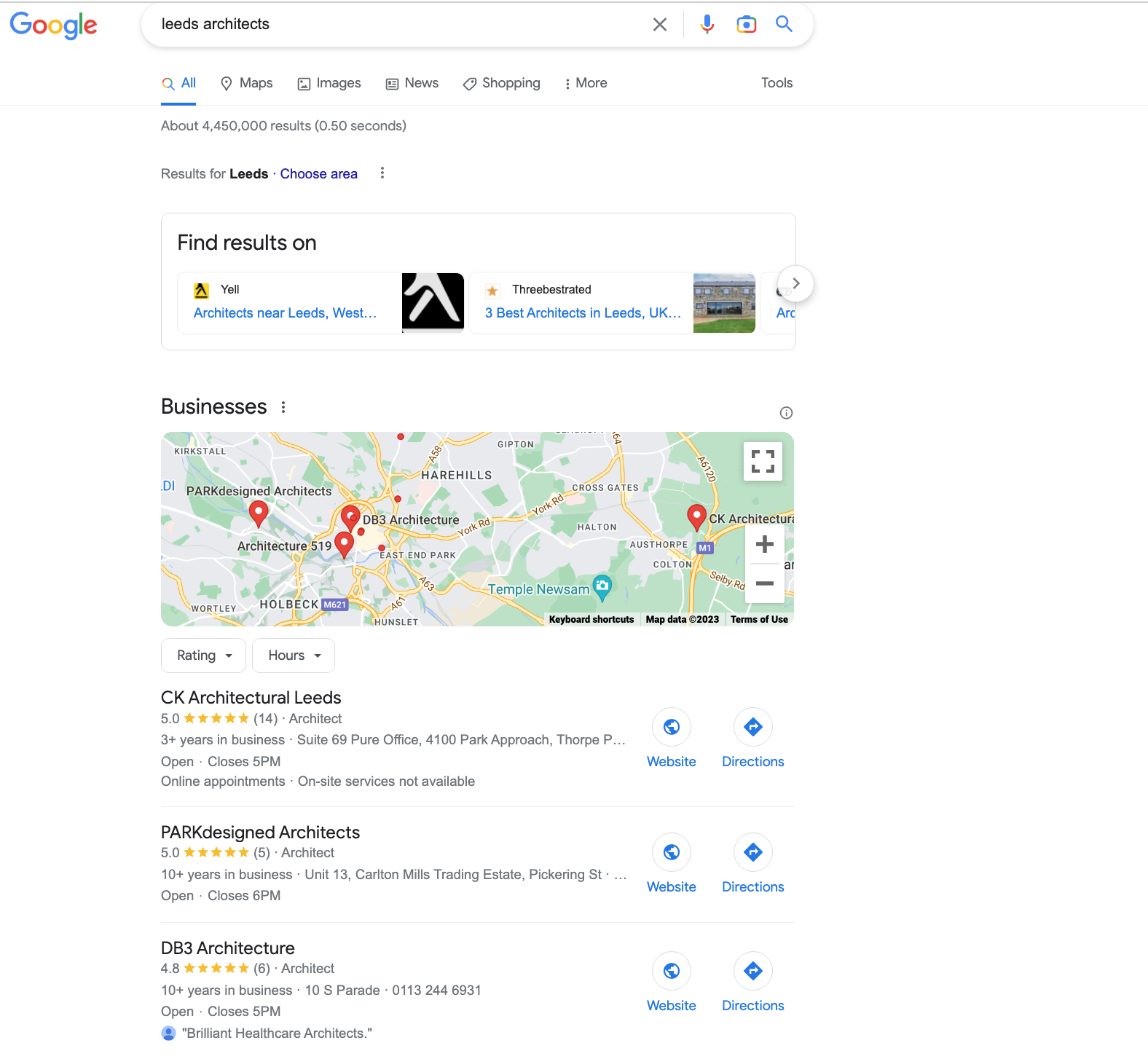Screen dimensions: 1148x1059
Task: Open CK Architectural Leeds website globe icon
Action: click(672, 727)
